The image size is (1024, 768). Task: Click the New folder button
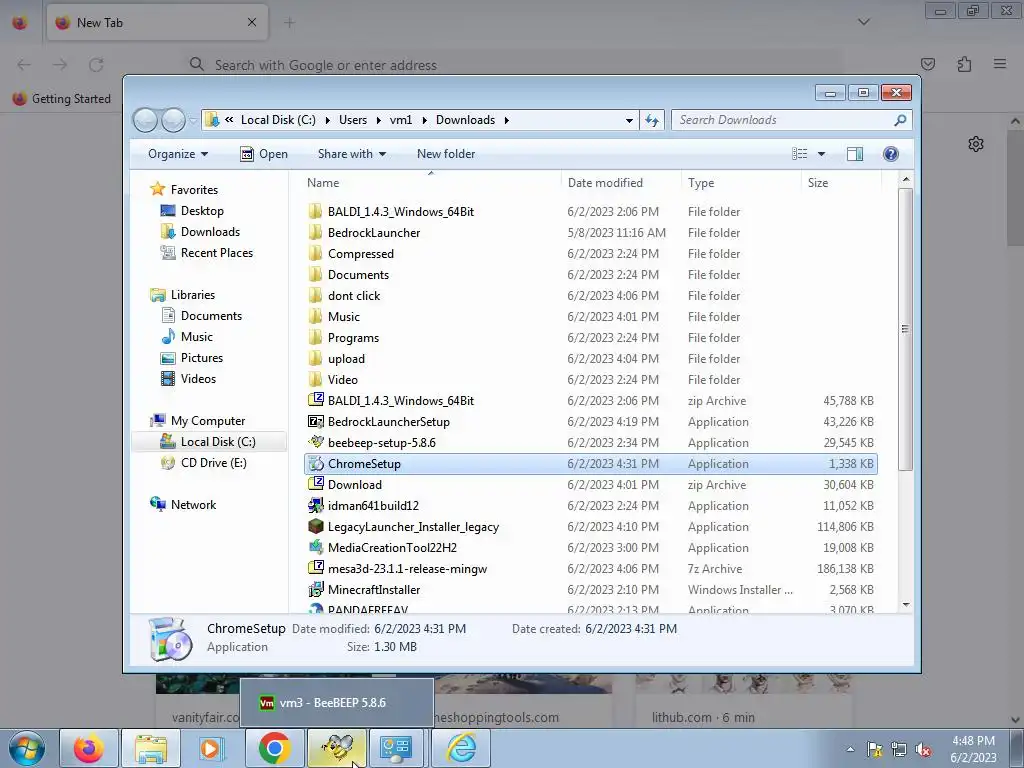(446, 153)
